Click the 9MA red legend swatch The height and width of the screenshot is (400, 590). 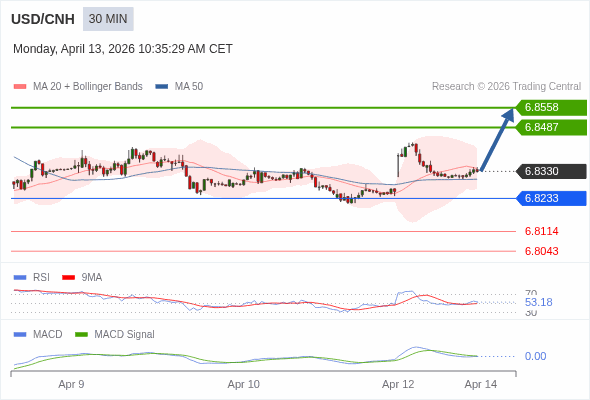click(x=68, y=277)
